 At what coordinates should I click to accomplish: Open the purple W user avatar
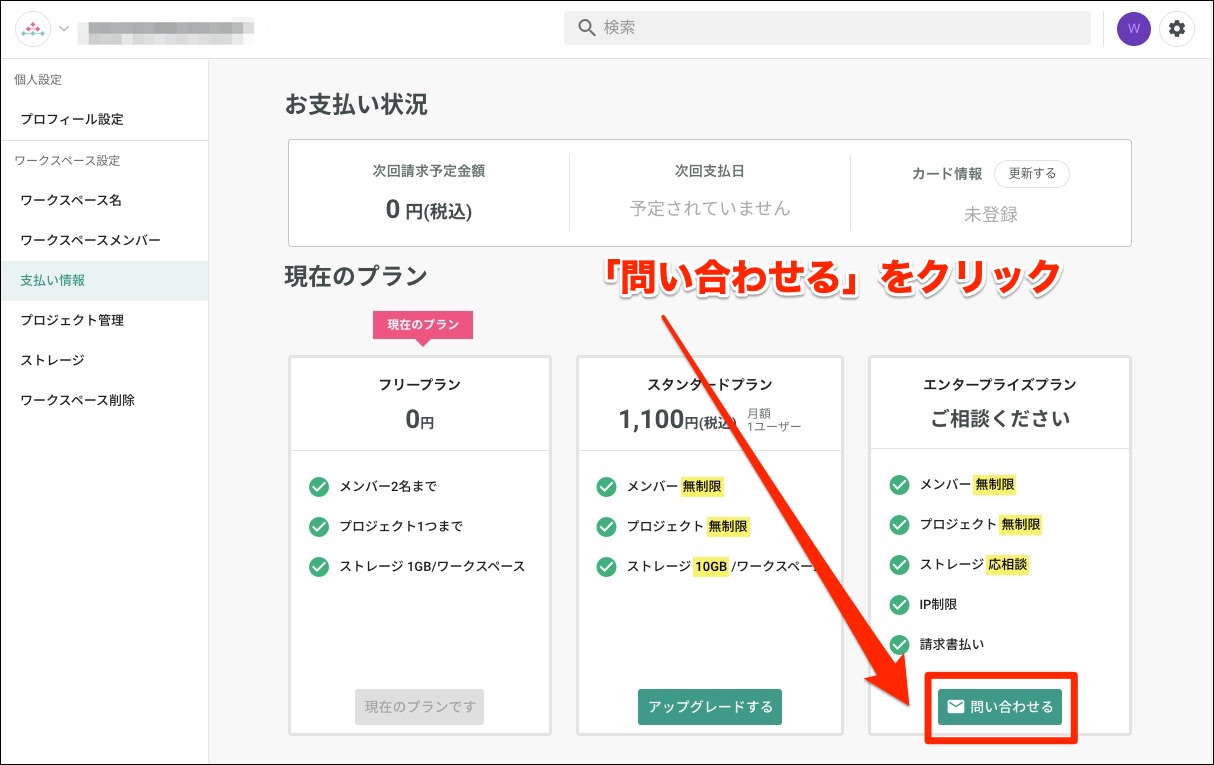[1133, 29]
